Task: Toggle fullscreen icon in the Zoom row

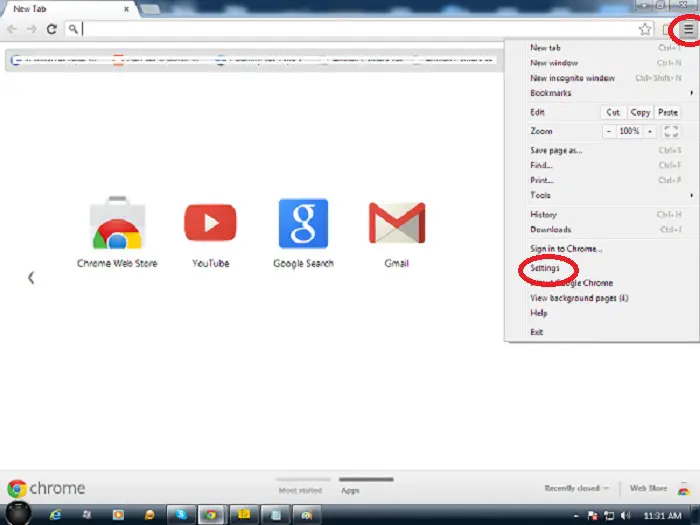Action: [x=671, y=131]
